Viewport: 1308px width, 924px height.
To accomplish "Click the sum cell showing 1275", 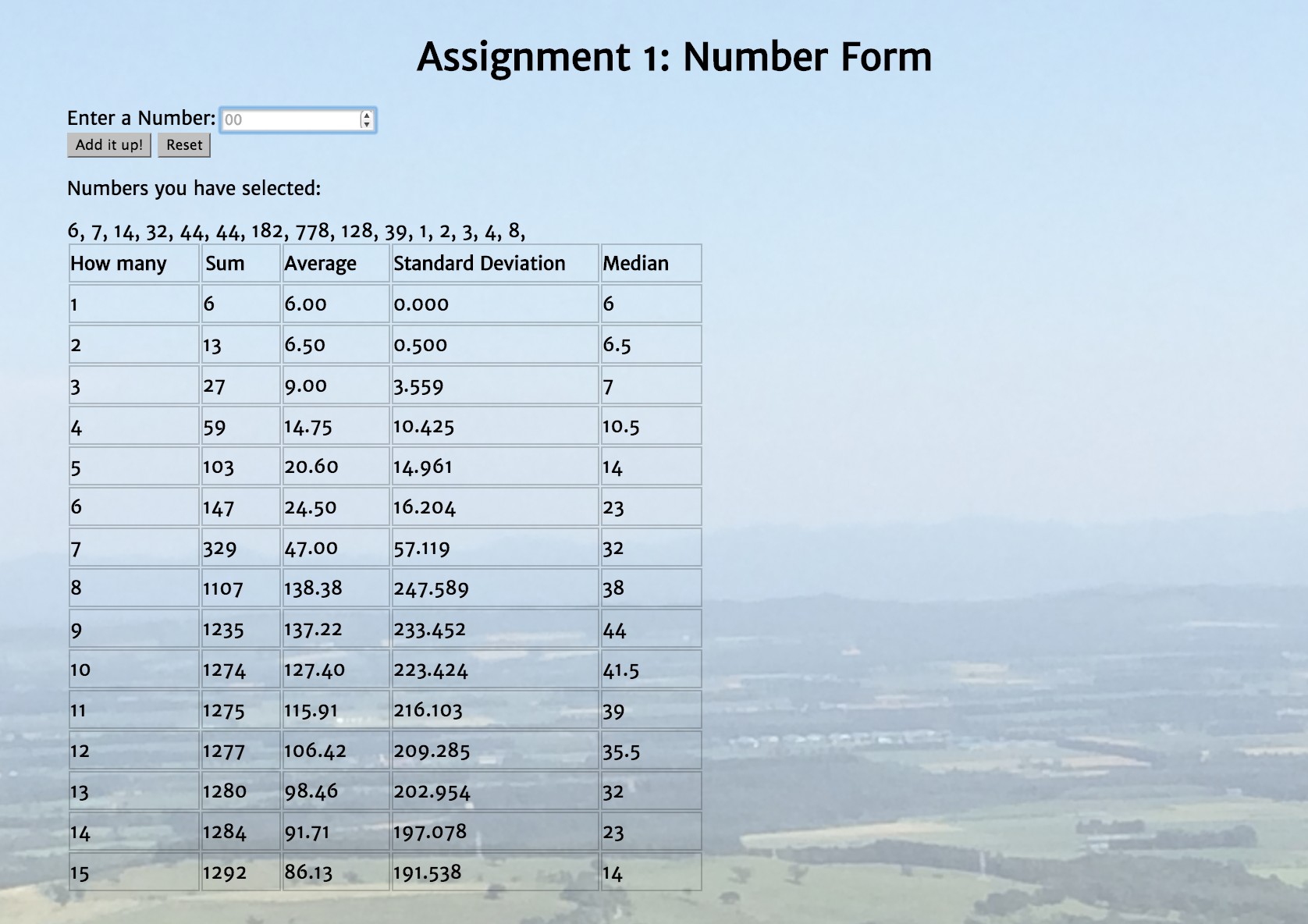I will click(241, 709).
